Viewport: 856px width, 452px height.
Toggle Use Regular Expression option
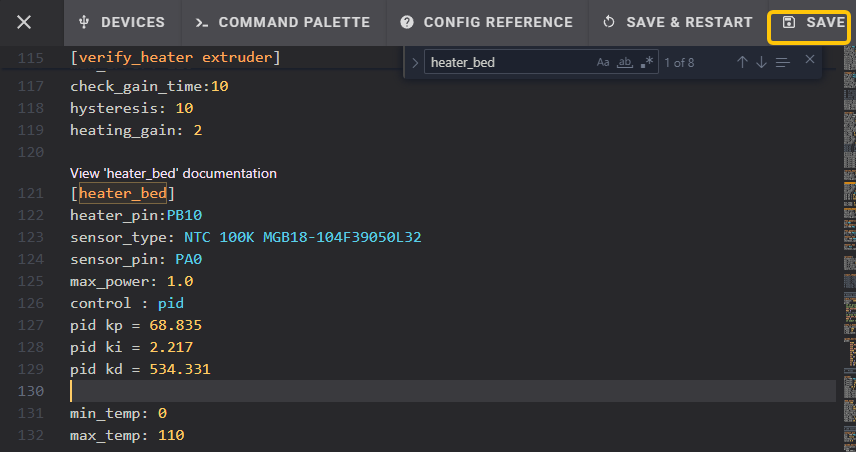(647, 62)
